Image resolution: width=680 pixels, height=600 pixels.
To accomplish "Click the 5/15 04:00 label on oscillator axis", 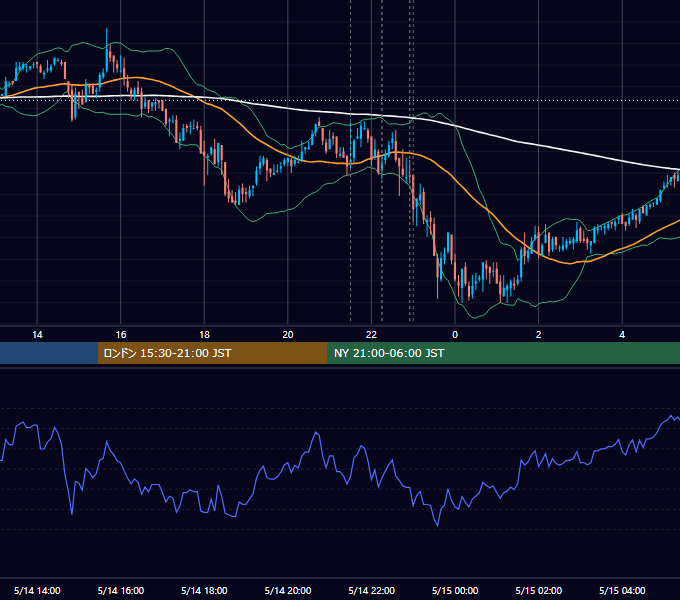I will point(622,590).
